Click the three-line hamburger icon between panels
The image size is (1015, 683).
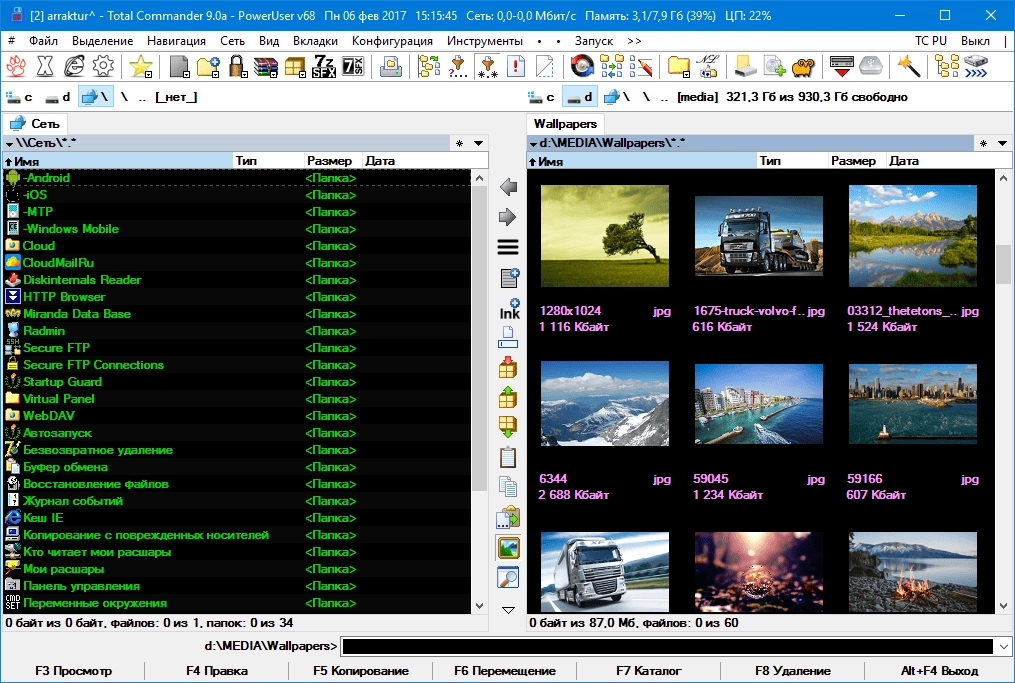[x=508, y=247]
